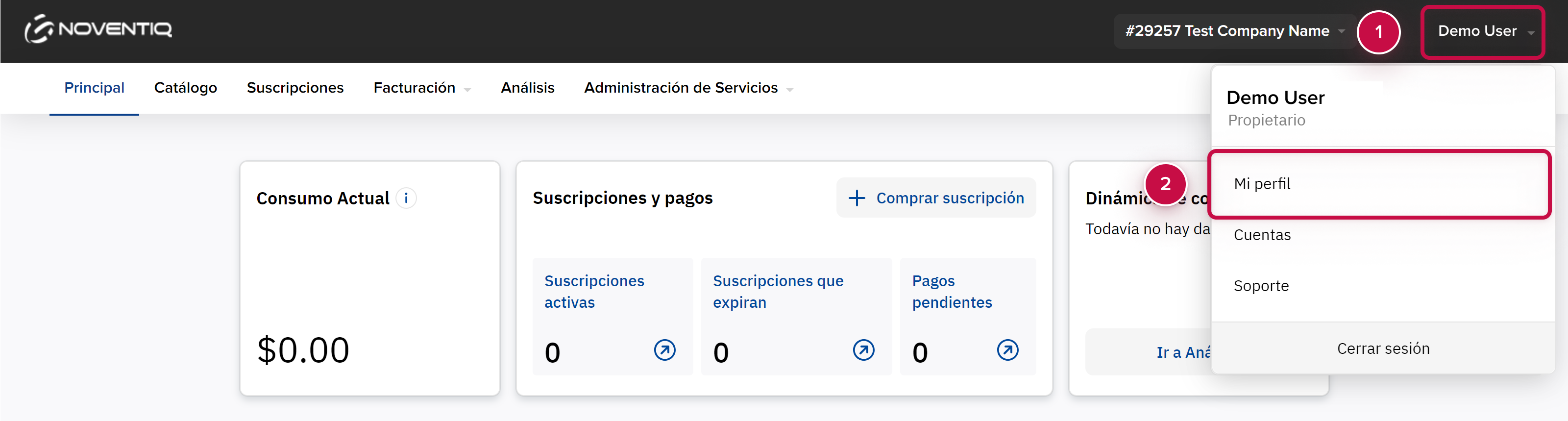This screenshot has height=421, width=1568.
Task: Open Soporte from the user menu
Action: tap(1261, 286)
